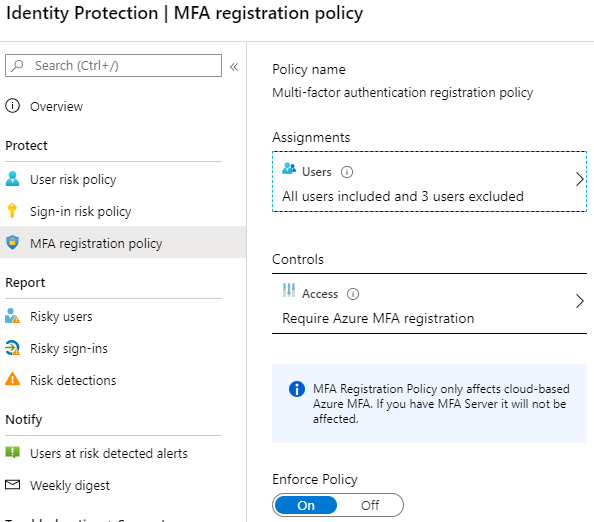
Task: Focus the Search (Ctrl+/) input field
Action: (x=113, y=66)
